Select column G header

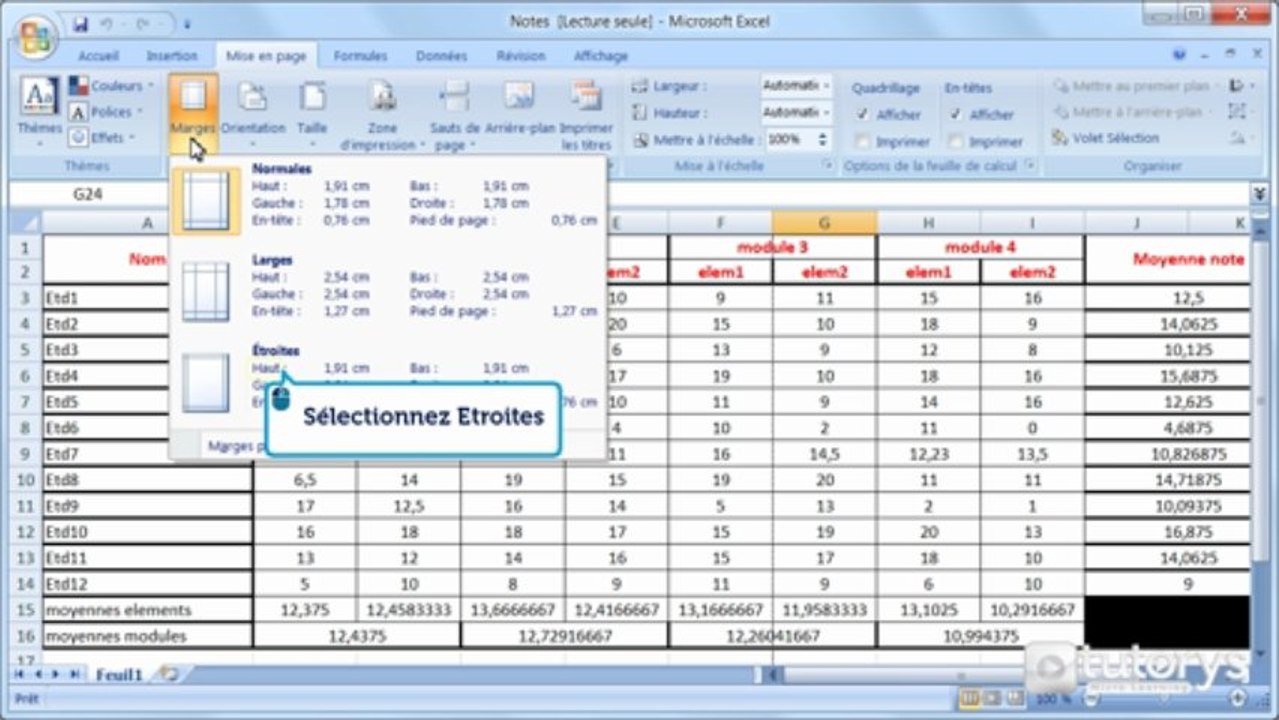pyautogui.click(x=825, y=222)
